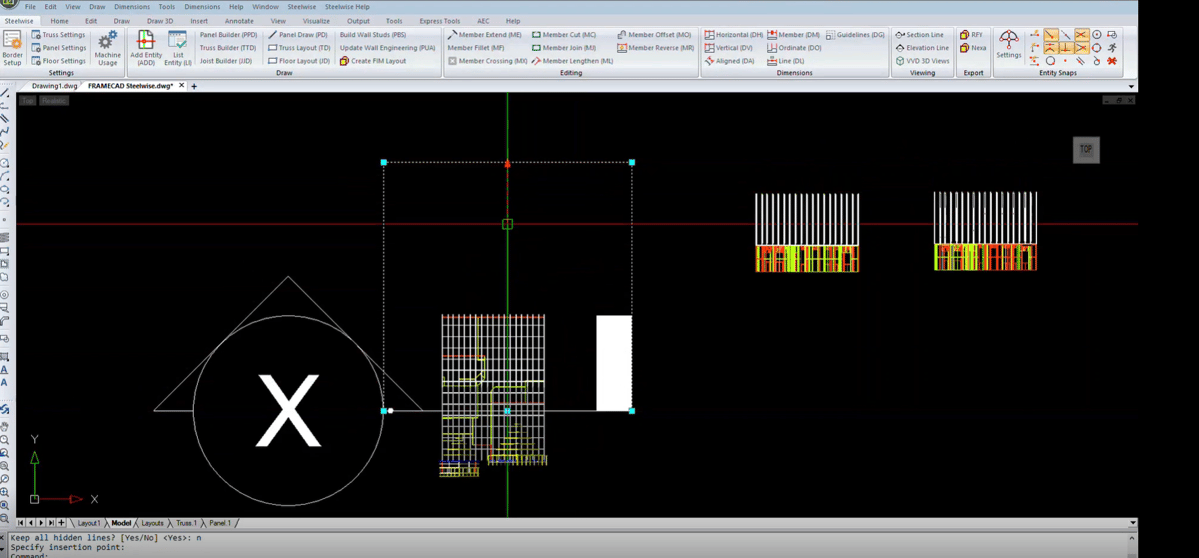Viewport: 1199px width, 558px height.
Task: Add Member (DM) dimension
Action: point(794,34)
